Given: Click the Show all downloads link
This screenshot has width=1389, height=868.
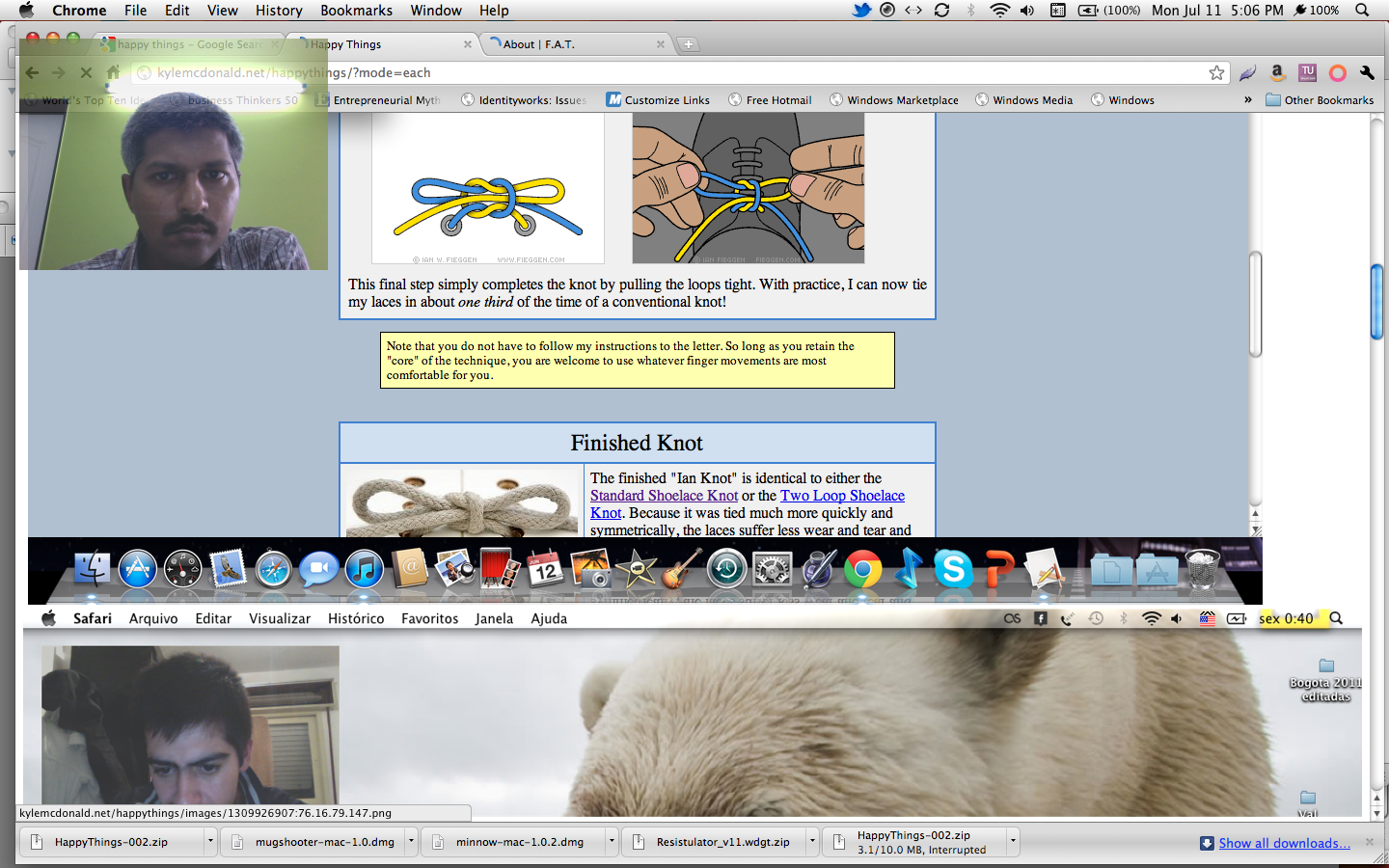Looking at the screenshot, I should pyautogui.click(x=1285, y=843).
